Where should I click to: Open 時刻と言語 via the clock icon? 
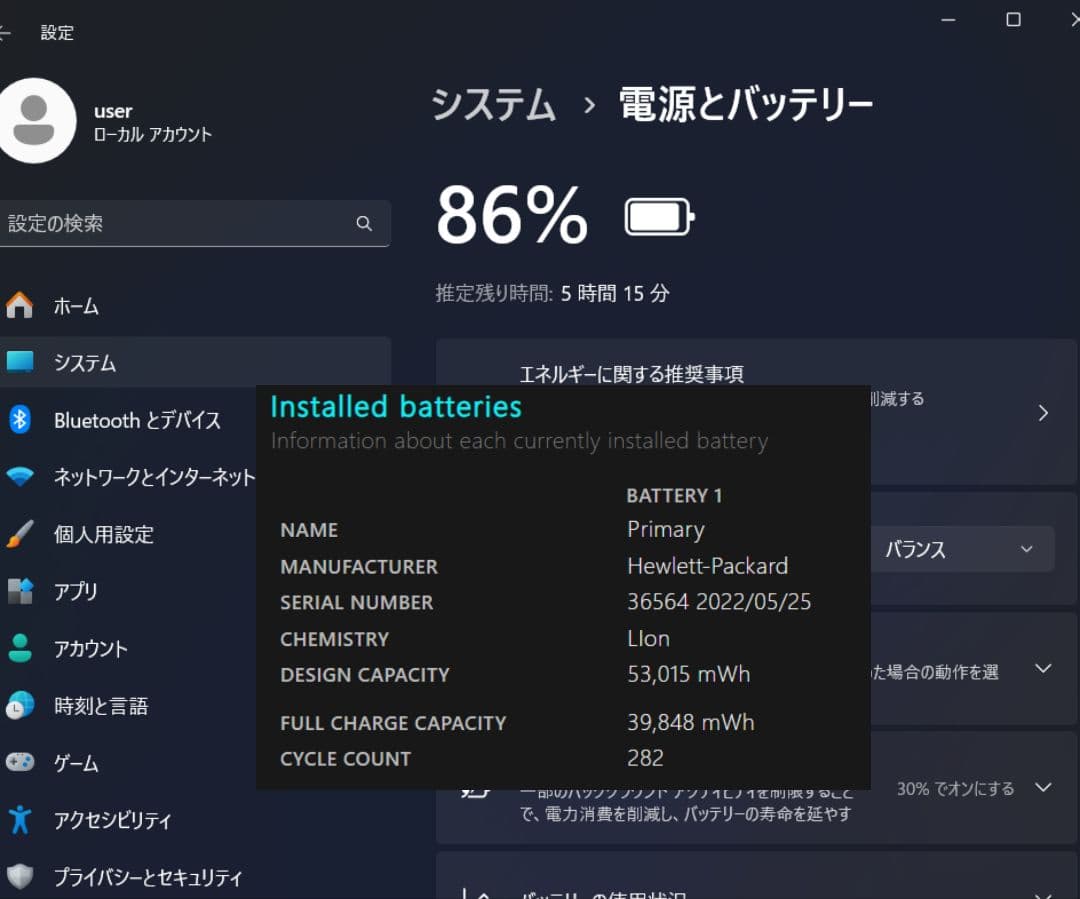(22, 706)
